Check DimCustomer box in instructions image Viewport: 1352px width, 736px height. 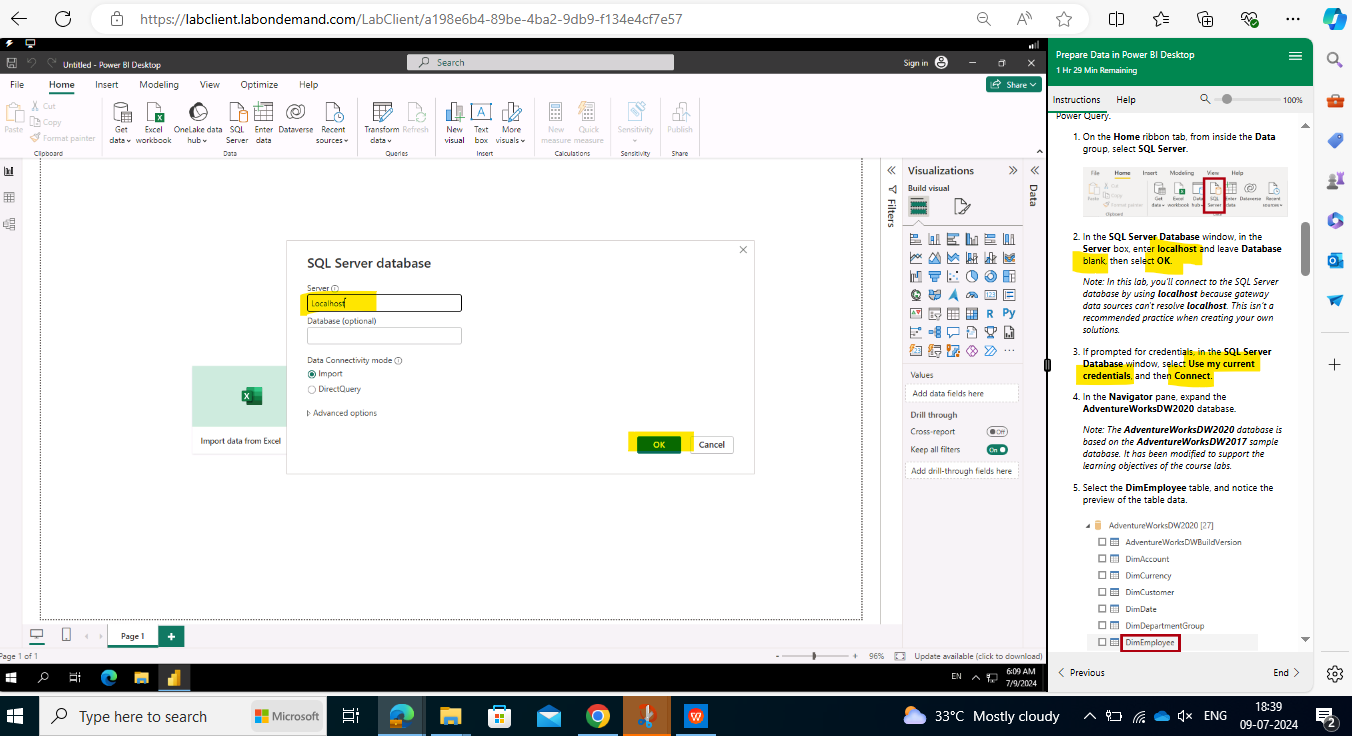coord(1102,593)
